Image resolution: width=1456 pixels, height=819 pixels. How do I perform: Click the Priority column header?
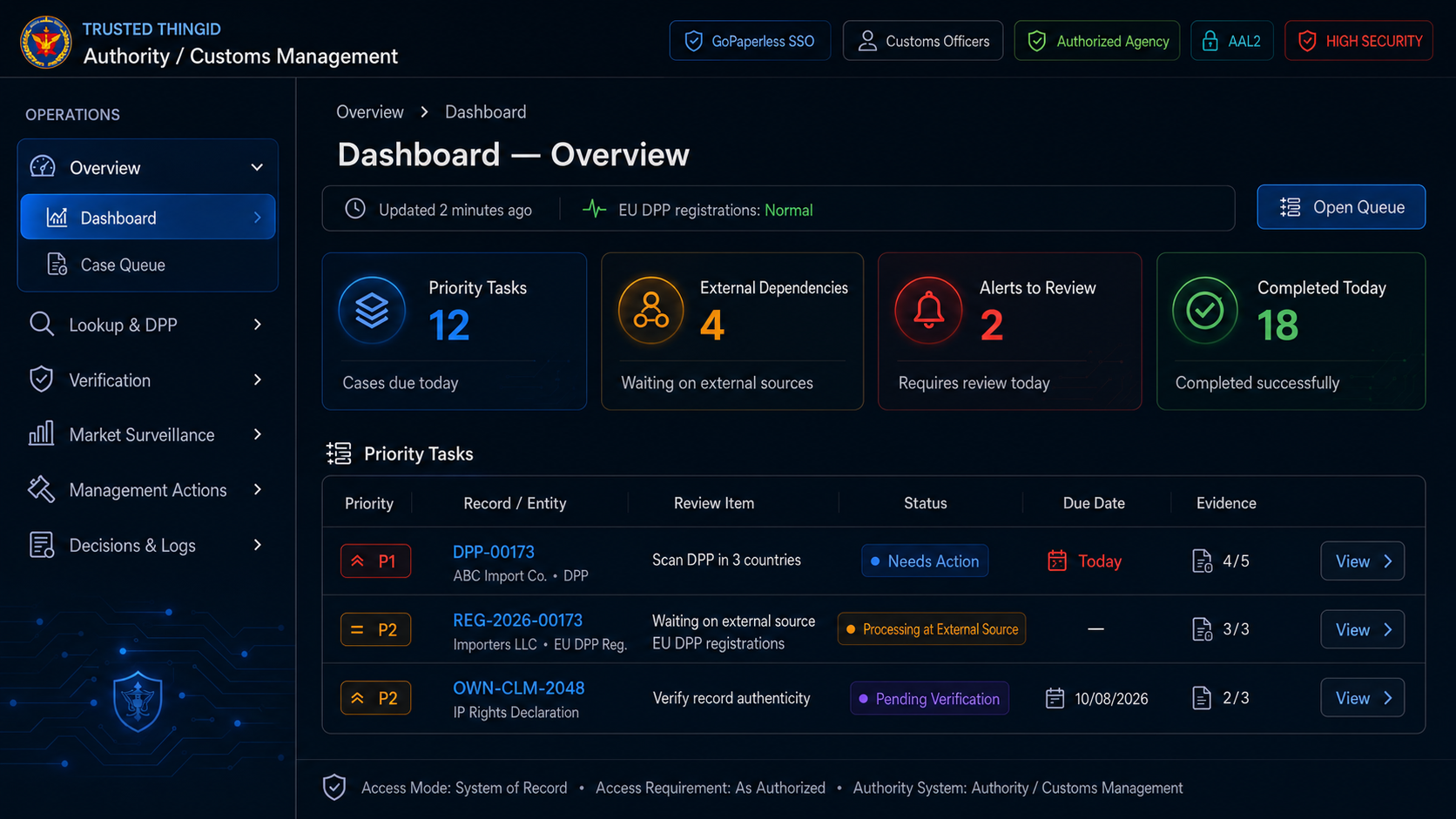(369, 503)
